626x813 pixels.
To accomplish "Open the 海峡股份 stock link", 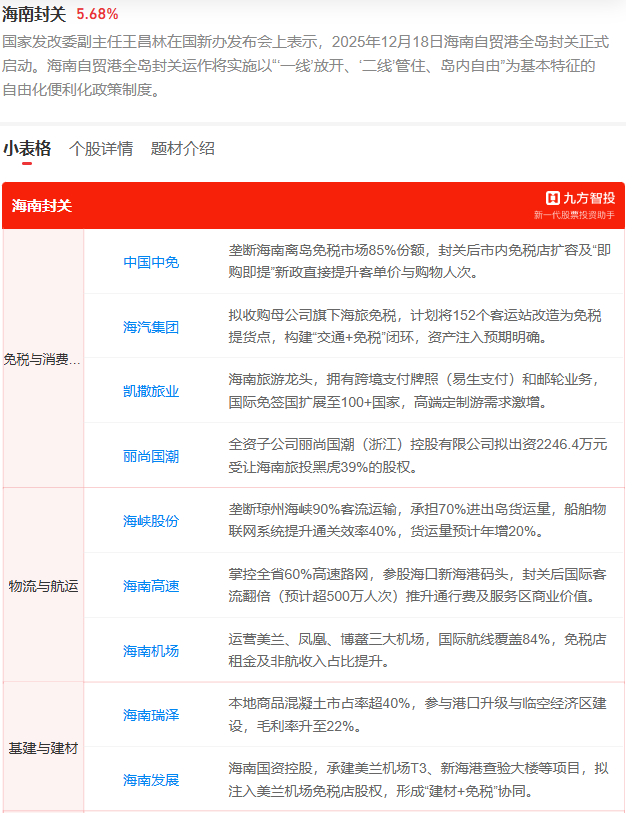I will tap(151, 521).
